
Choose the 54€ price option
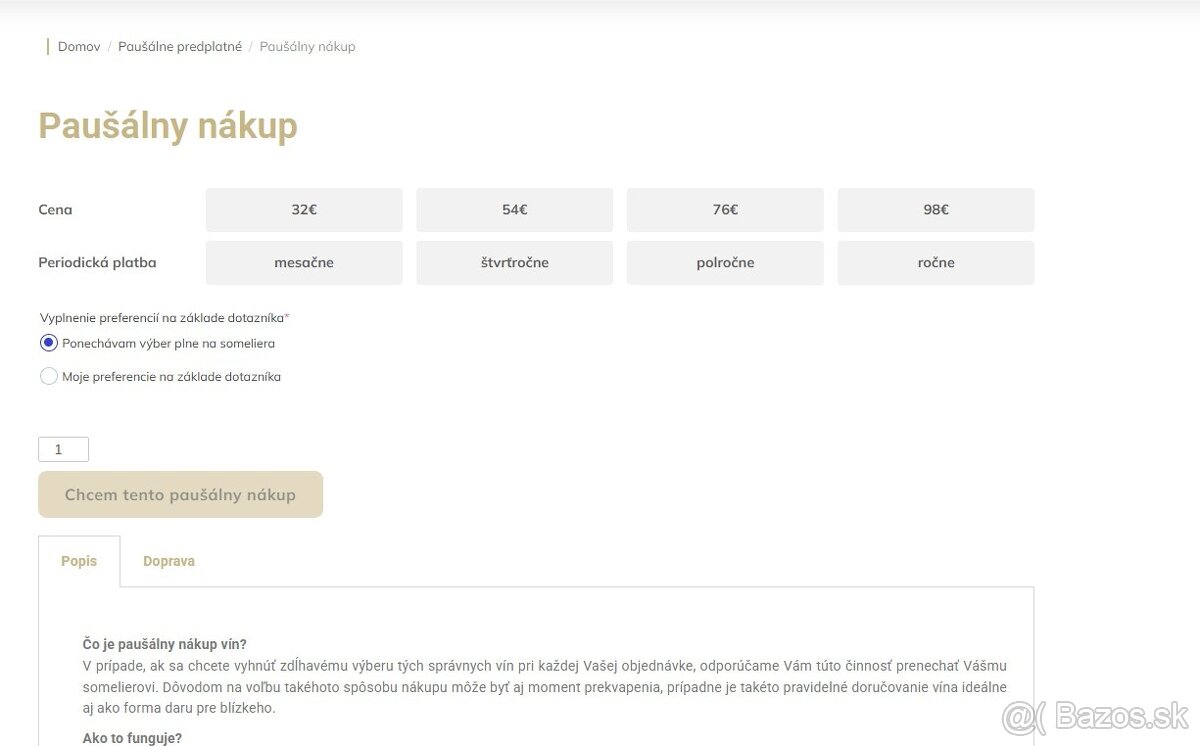tap(514, 210)
